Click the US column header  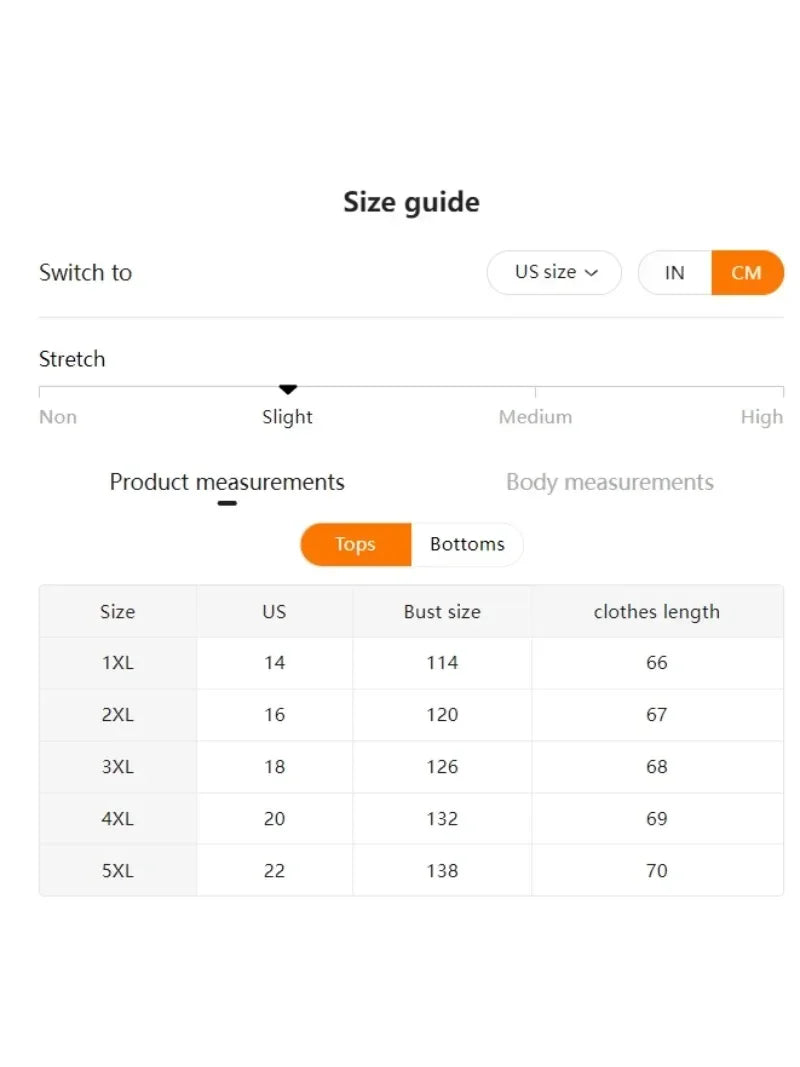pos(274,612)
